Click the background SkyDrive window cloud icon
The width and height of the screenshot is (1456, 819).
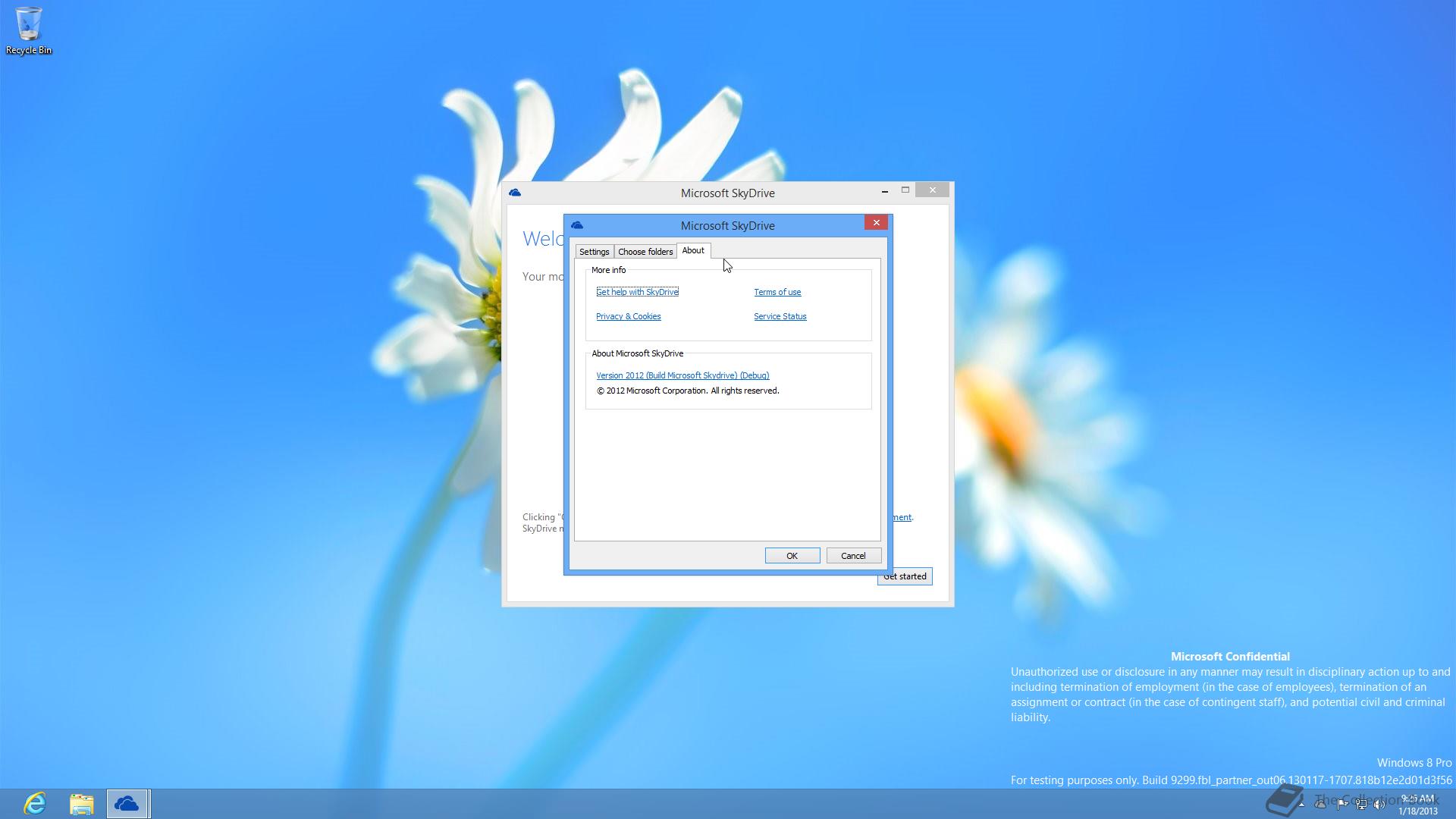pyautogui.click(x=515, y=193)
